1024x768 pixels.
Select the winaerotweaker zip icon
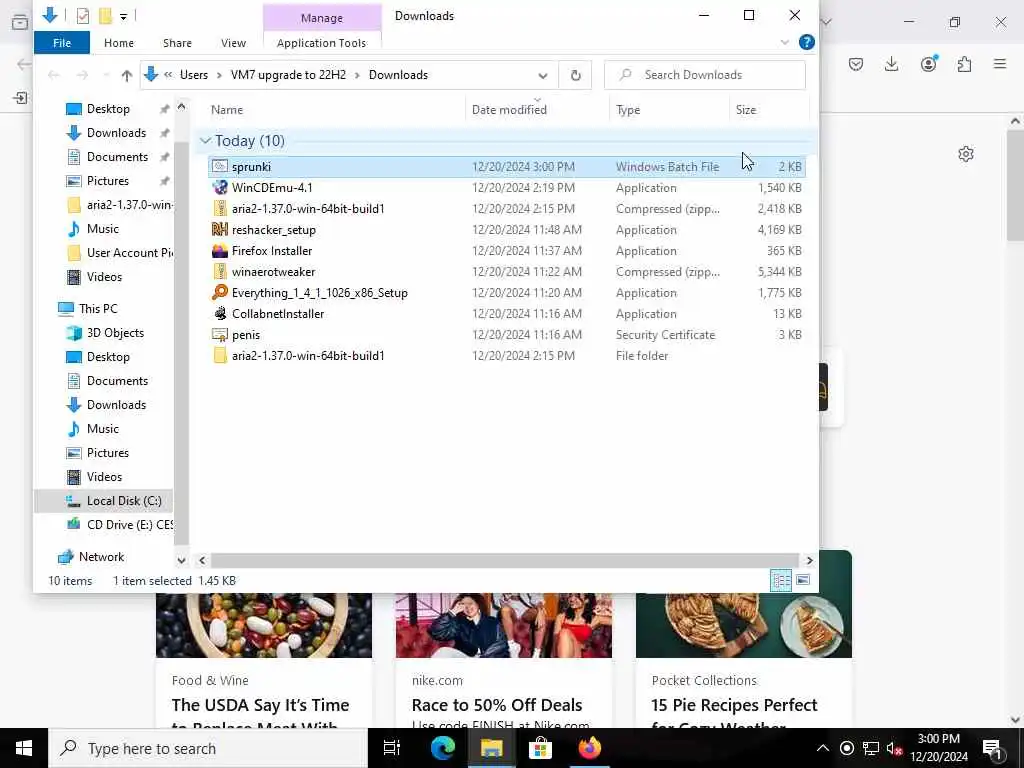click(220, 272)
